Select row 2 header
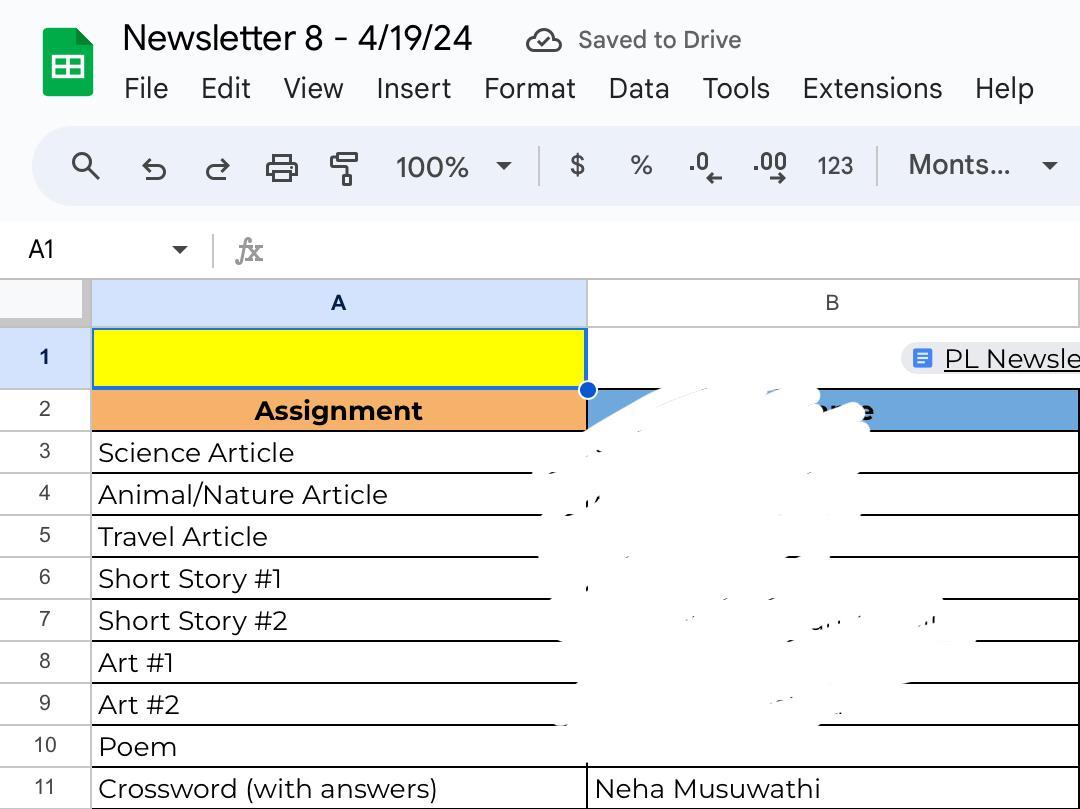This screenshot has width=1080, height=809. (x=45, y=409)
